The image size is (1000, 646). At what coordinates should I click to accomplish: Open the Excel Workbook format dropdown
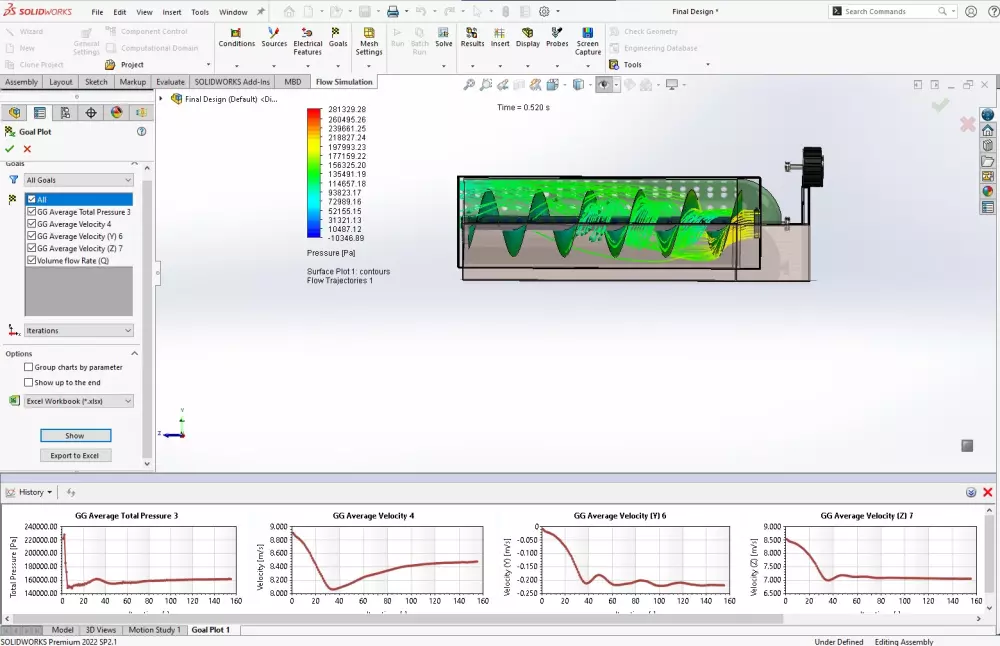point(78,400)
